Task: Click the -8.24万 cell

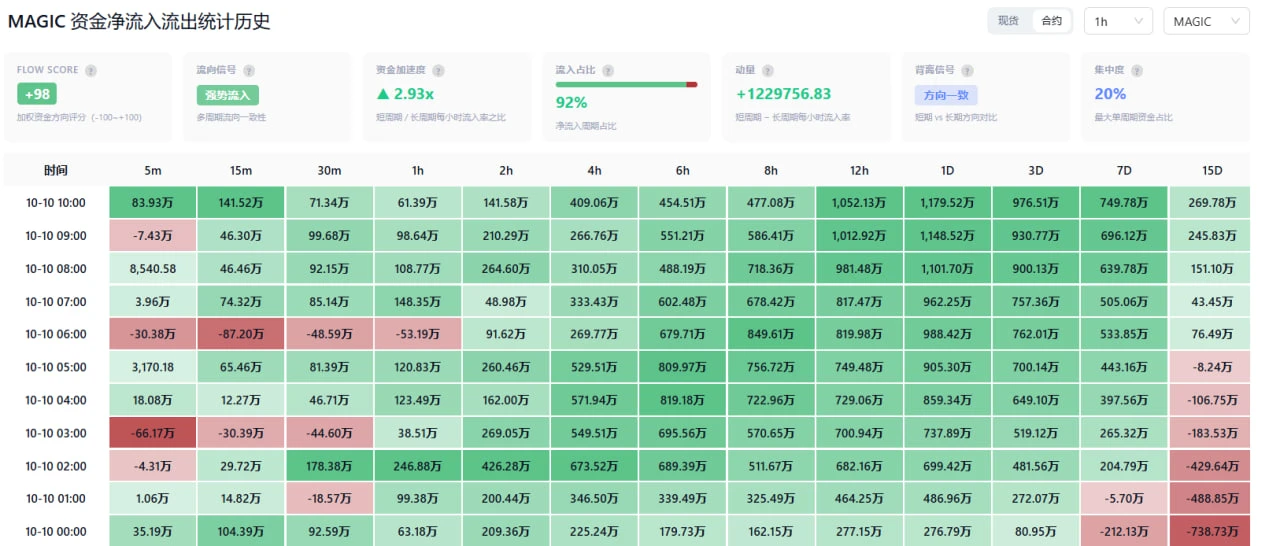Action: (1212, 367)
